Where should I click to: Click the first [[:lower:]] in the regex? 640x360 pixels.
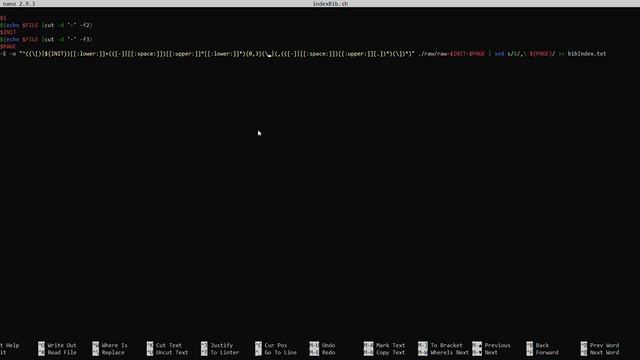(x=87, y=54)
